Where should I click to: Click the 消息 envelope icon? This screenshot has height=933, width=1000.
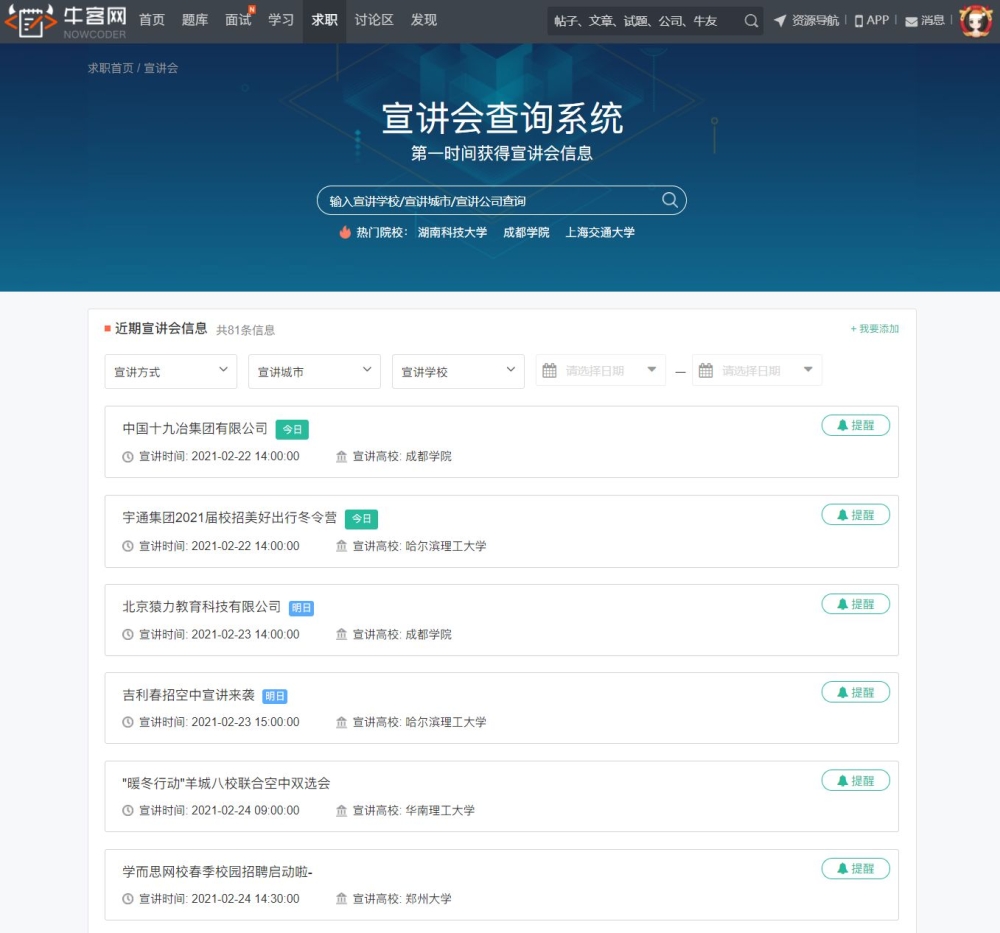tap(911, 22)
